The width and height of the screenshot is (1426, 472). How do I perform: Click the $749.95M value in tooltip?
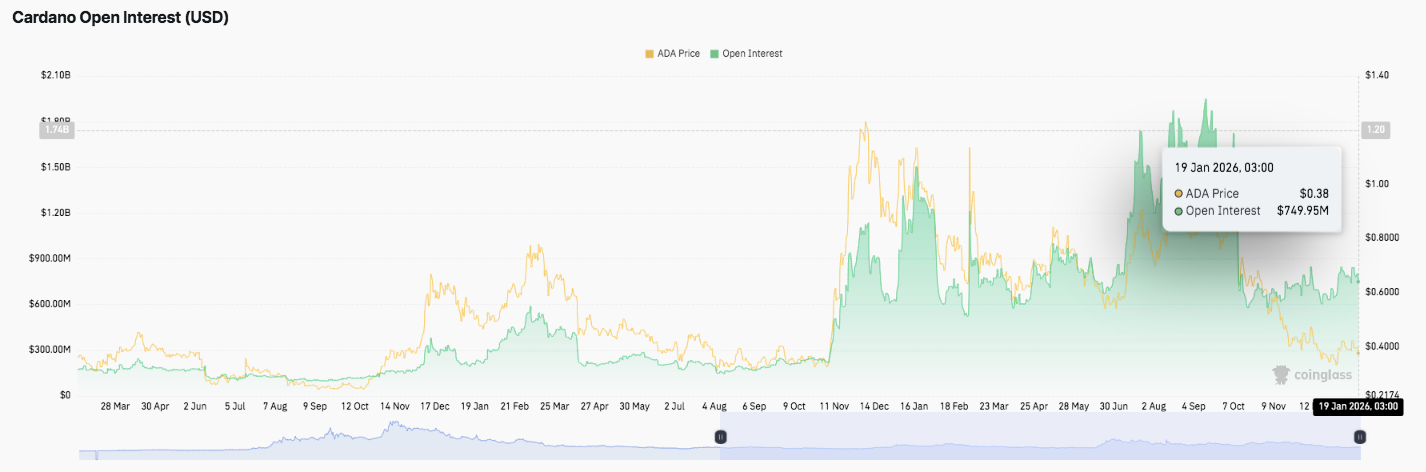pos(1302,211)
